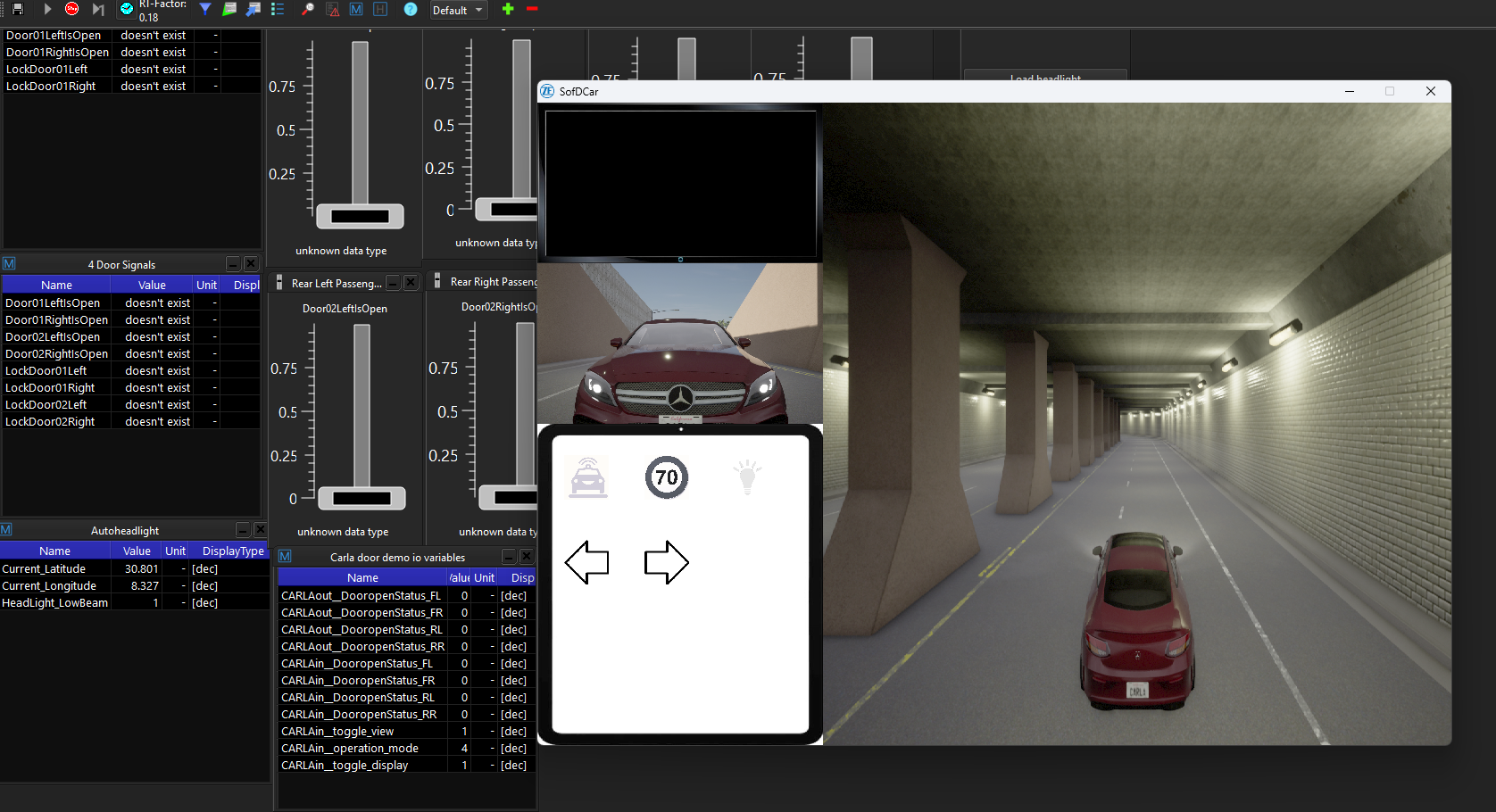
Task: Switch to the Rear Left Passenger panel
Action: [337, 283]
